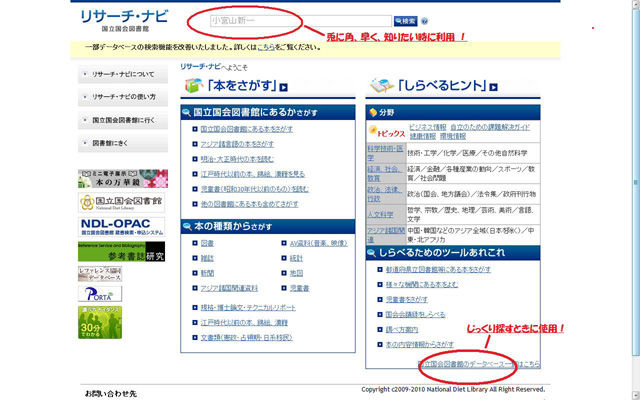Open the アジア諸国関連 field link
This screenshot has height=400, width=640.
(x=386, y=235)
